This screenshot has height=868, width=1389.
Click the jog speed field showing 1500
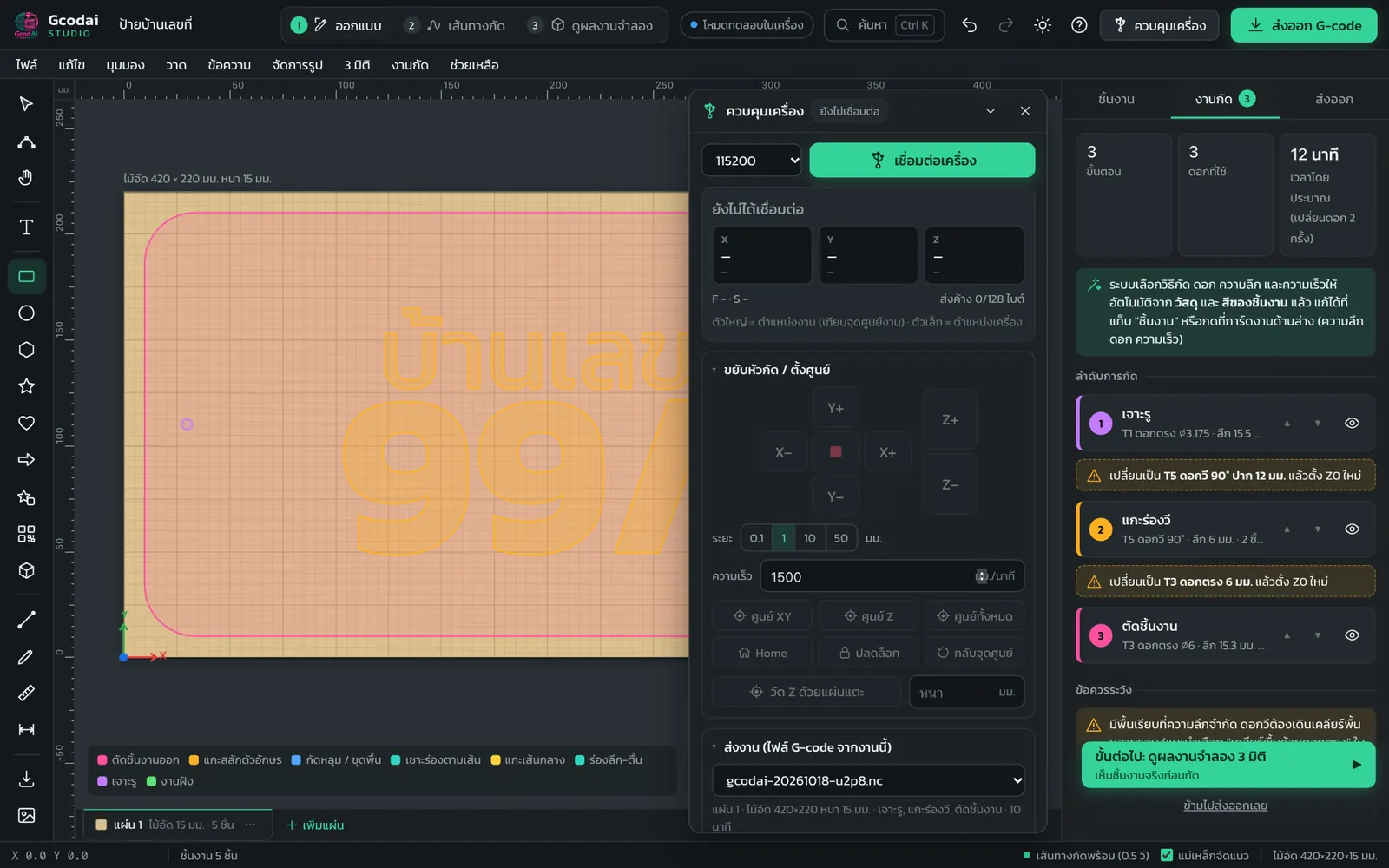[892, 576]
